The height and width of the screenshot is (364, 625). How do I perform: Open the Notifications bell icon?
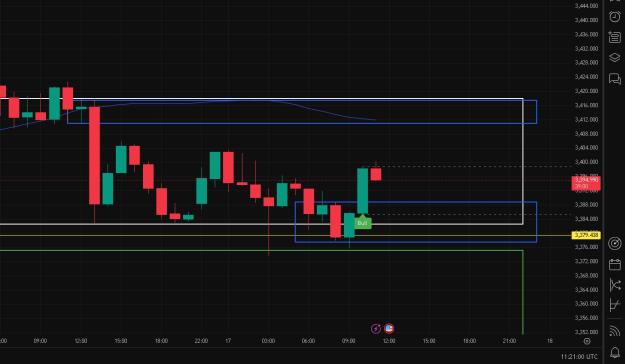click(x=615, y=352)
